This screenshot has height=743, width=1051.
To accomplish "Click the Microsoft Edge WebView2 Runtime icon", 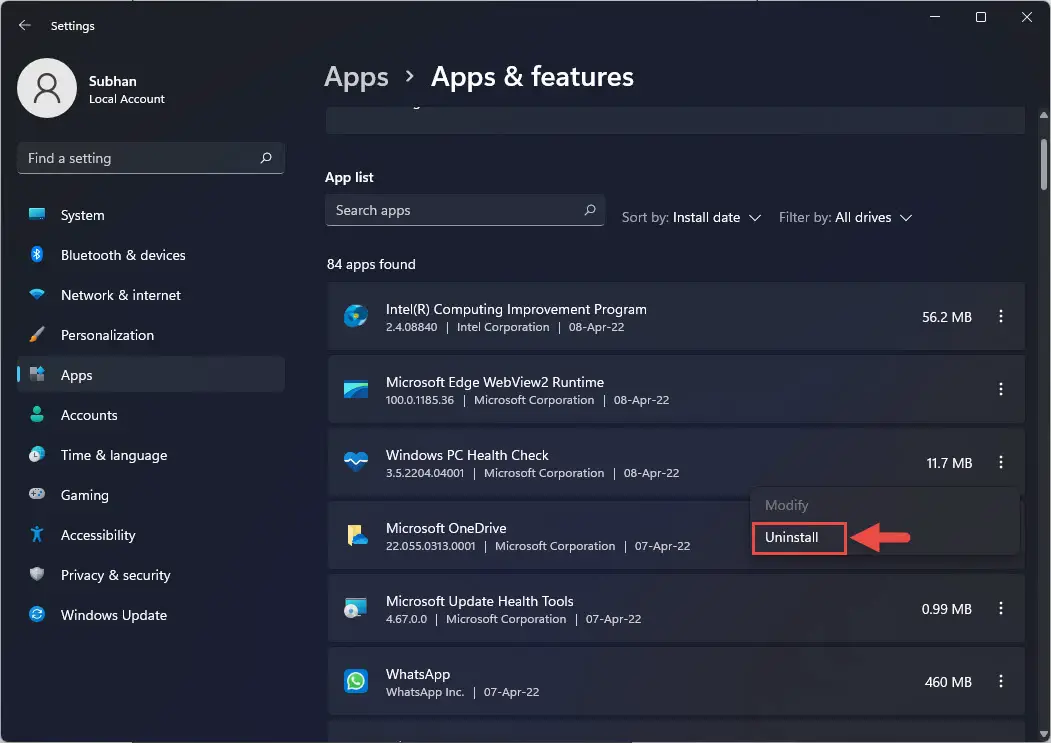I will point(356,390).
